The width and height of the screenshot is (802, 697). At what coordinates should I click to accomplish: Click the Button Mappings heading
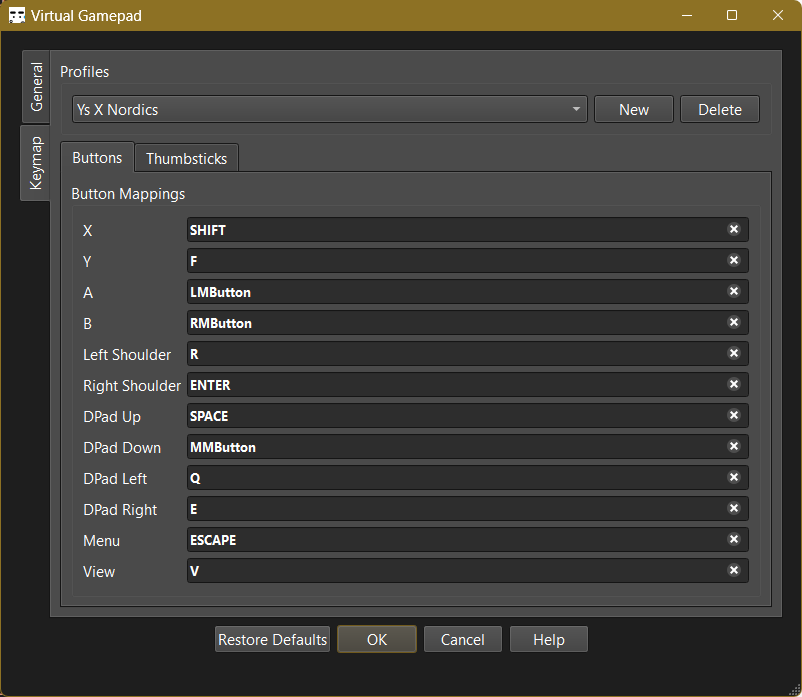[x=128, y=194]
